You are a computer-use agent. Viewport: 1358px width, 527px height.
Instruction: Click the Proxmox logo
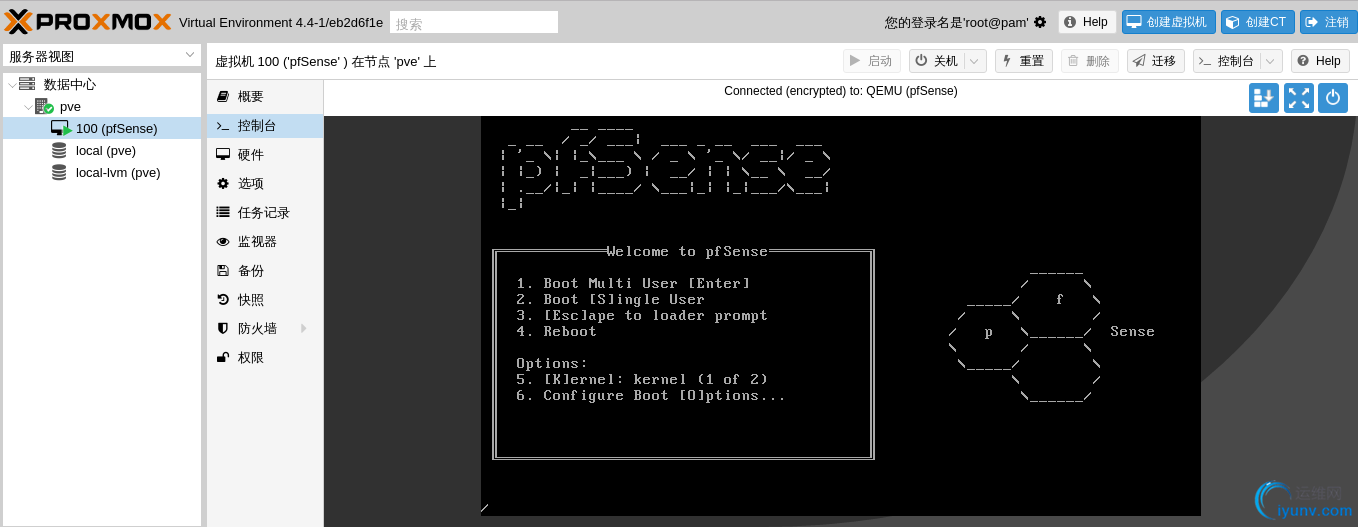88,21
